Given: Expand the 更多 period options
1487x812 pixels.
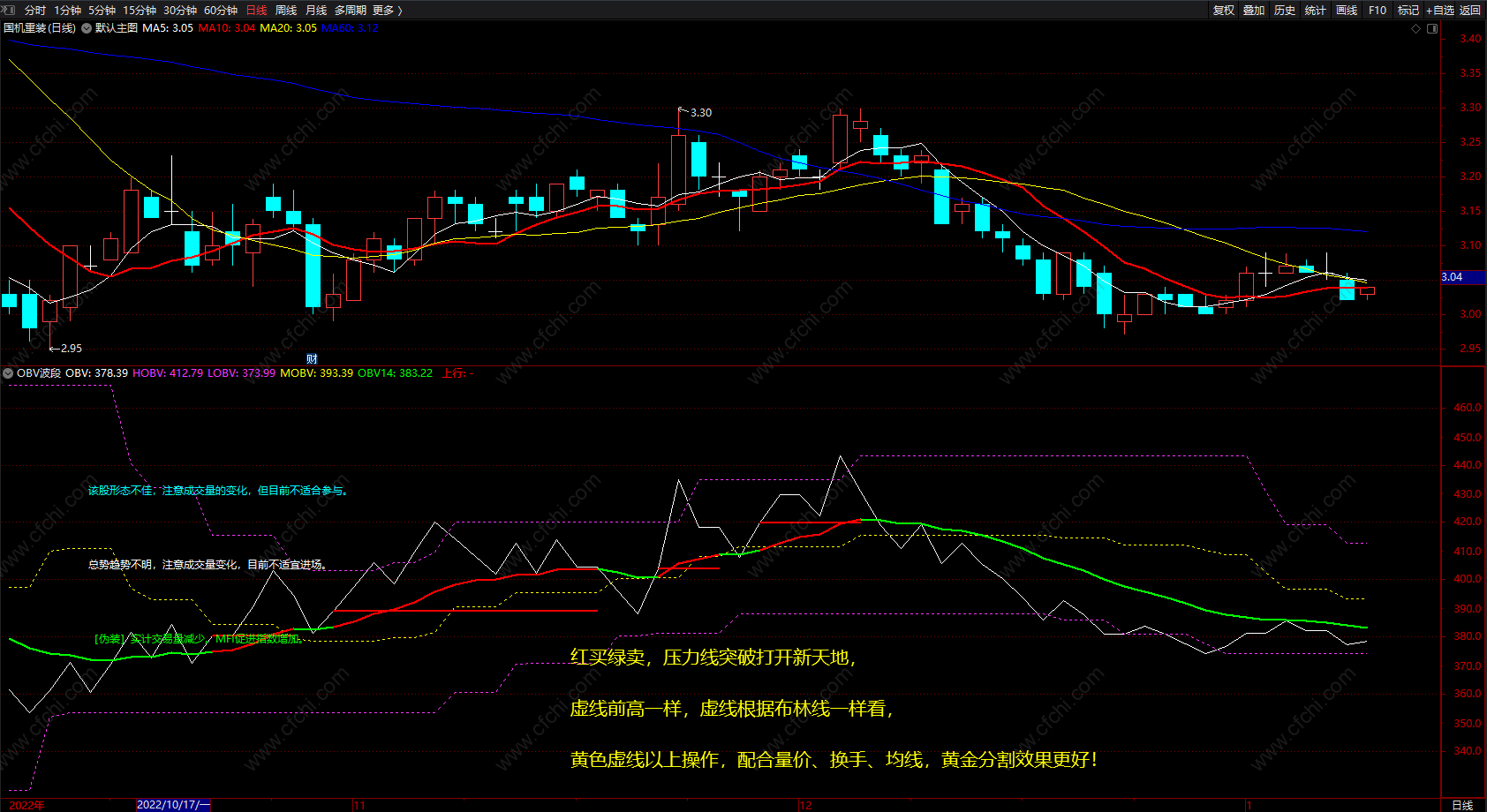Looking at the screenshot, I should tap(387, 11).
